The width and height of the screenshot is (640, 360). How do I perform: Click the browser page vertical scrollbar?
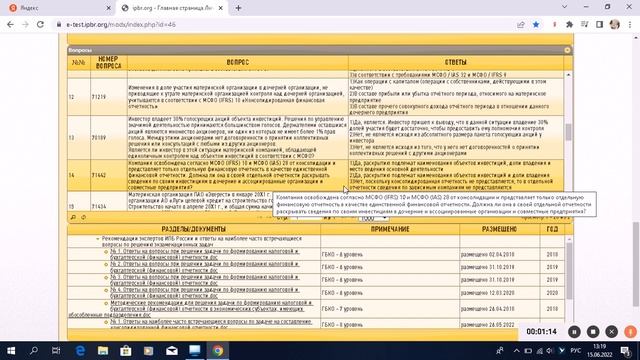636,264
